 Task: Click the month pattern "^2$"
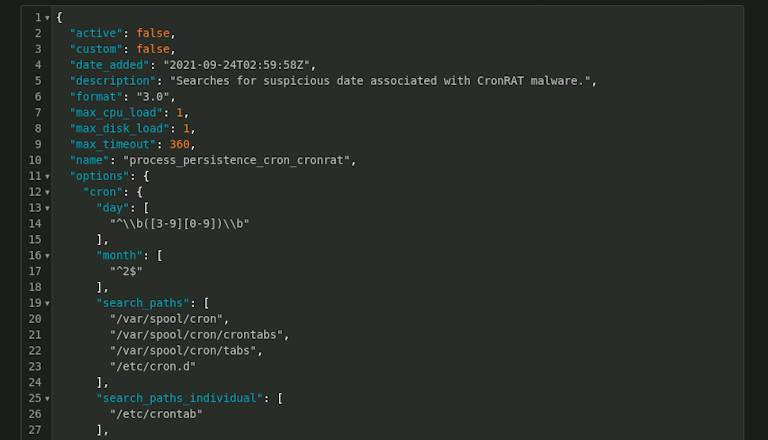[126, 271]
